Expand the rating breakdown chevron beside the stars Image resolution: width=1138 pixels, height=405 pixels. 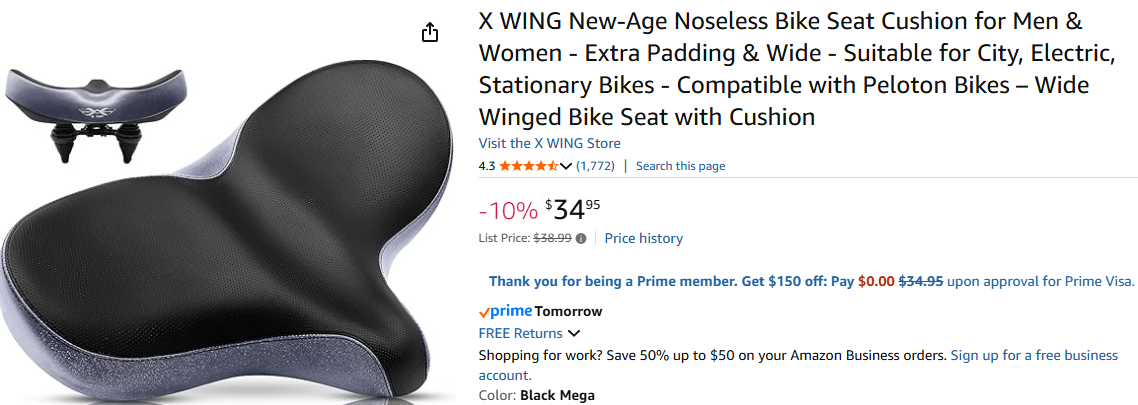(567, 166)
